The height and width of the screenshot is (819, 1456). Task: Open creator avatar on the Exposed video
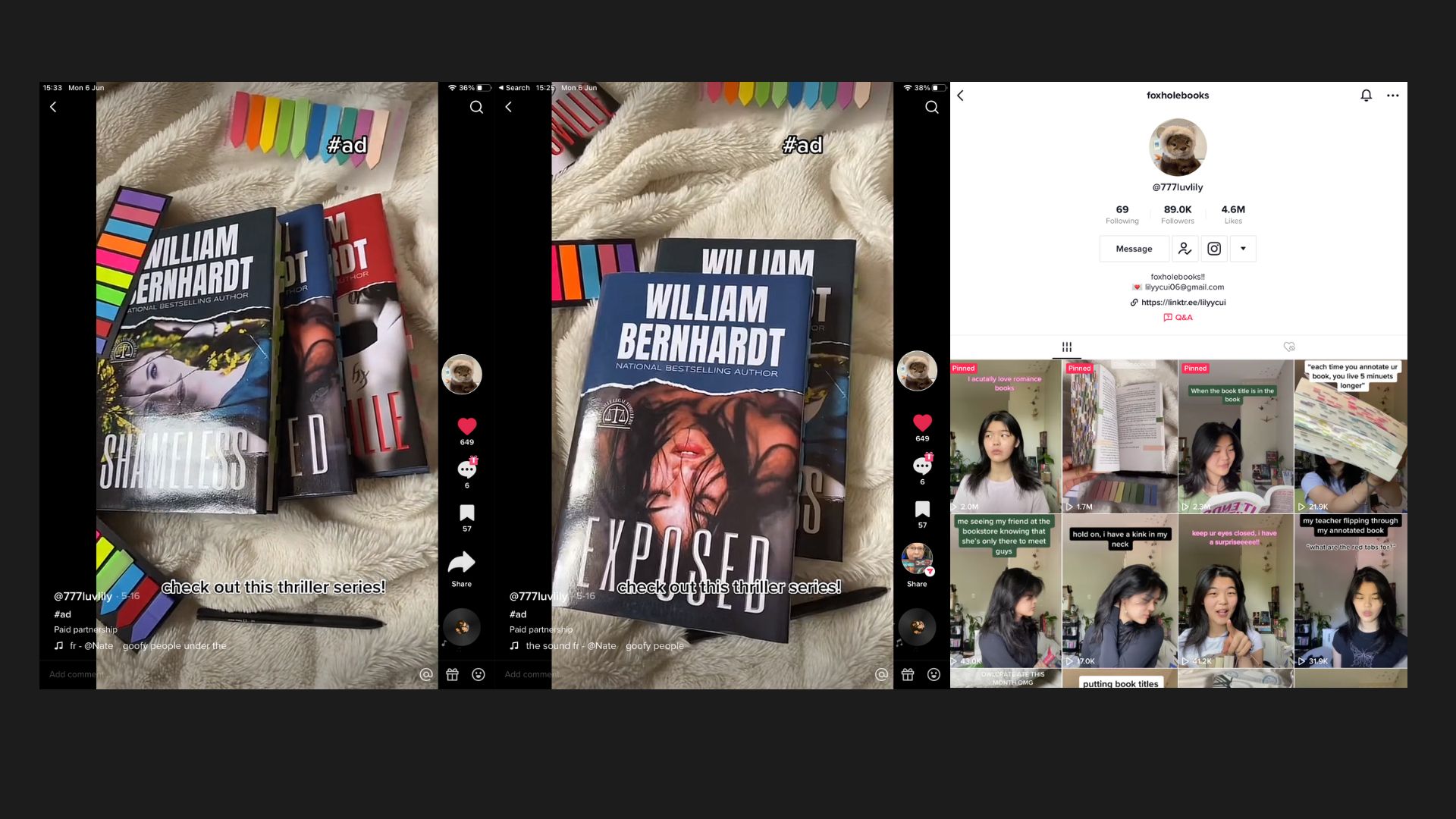click(x=917, y=371)
